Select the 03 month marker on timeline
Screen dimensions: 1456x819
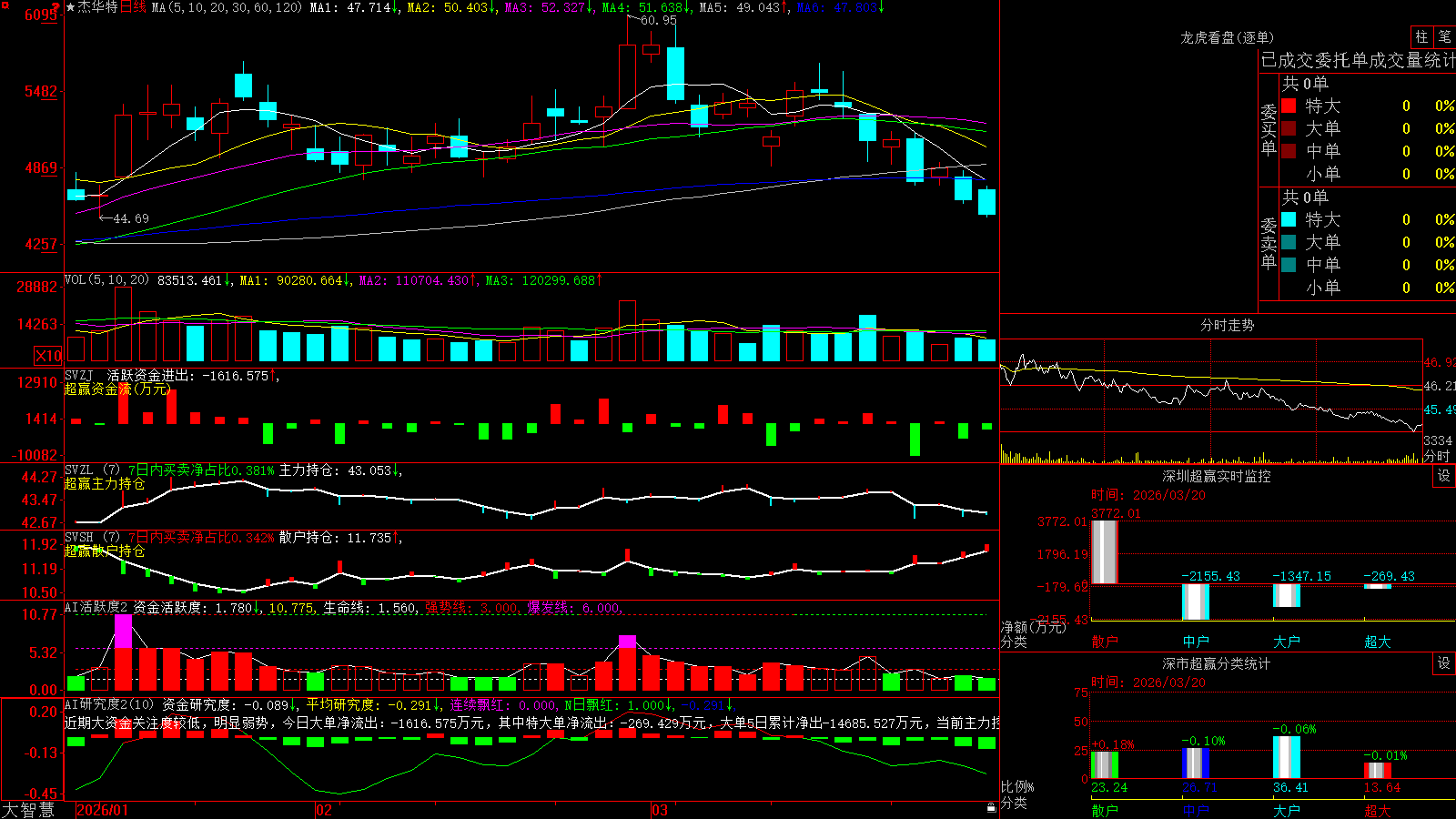[x=660, y=810]
